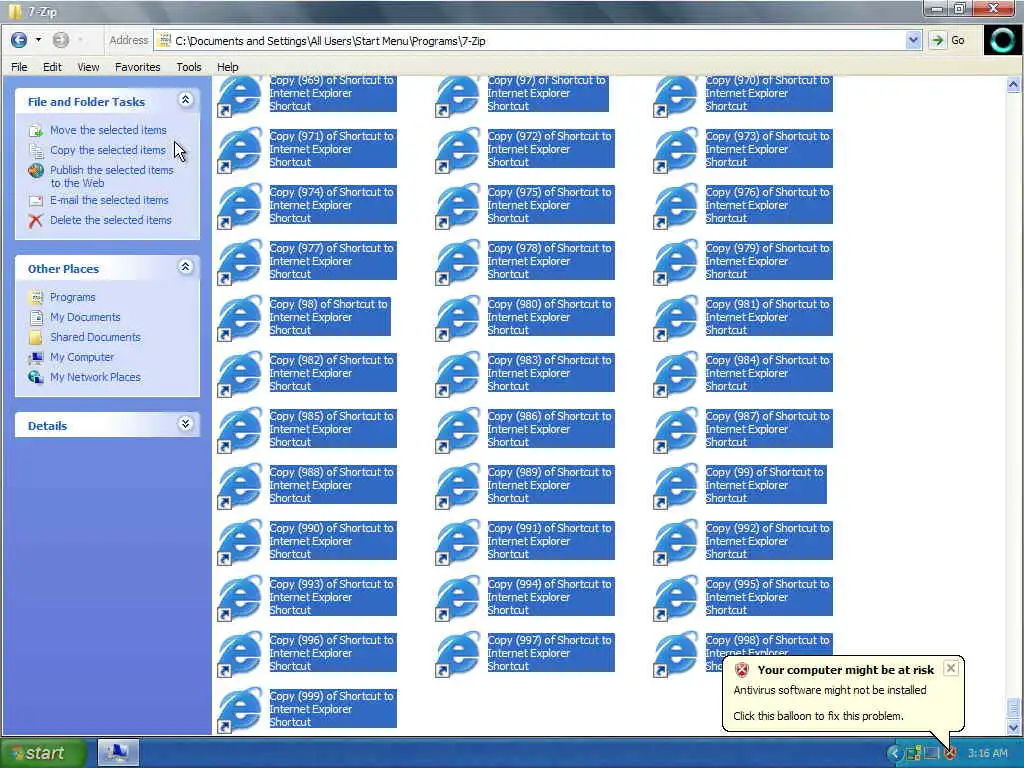Close the antivirus warning balloon
Image resolution: width=1024 pixels, height=768 pixels.
[951, 668]
